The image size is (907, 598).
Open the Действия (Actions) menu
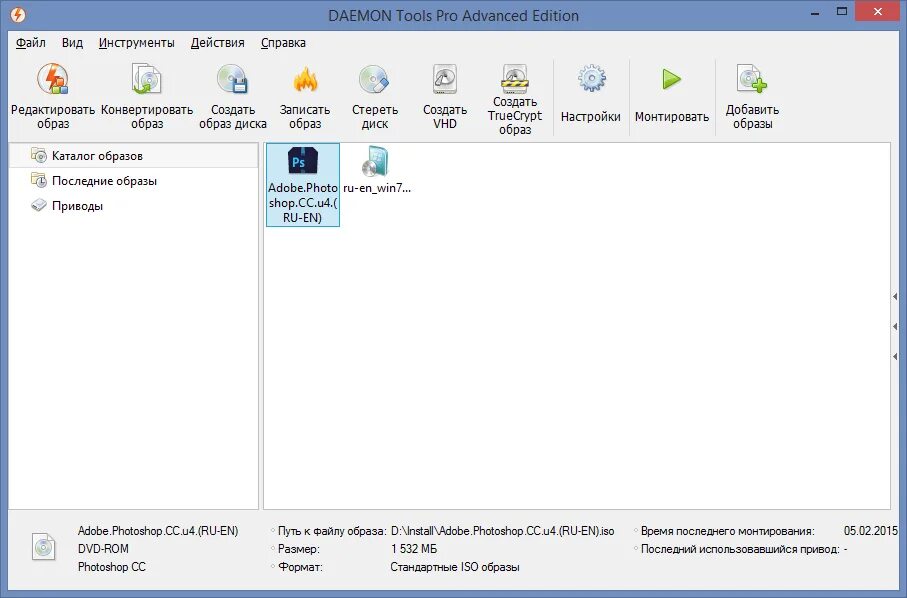[217, 43]
